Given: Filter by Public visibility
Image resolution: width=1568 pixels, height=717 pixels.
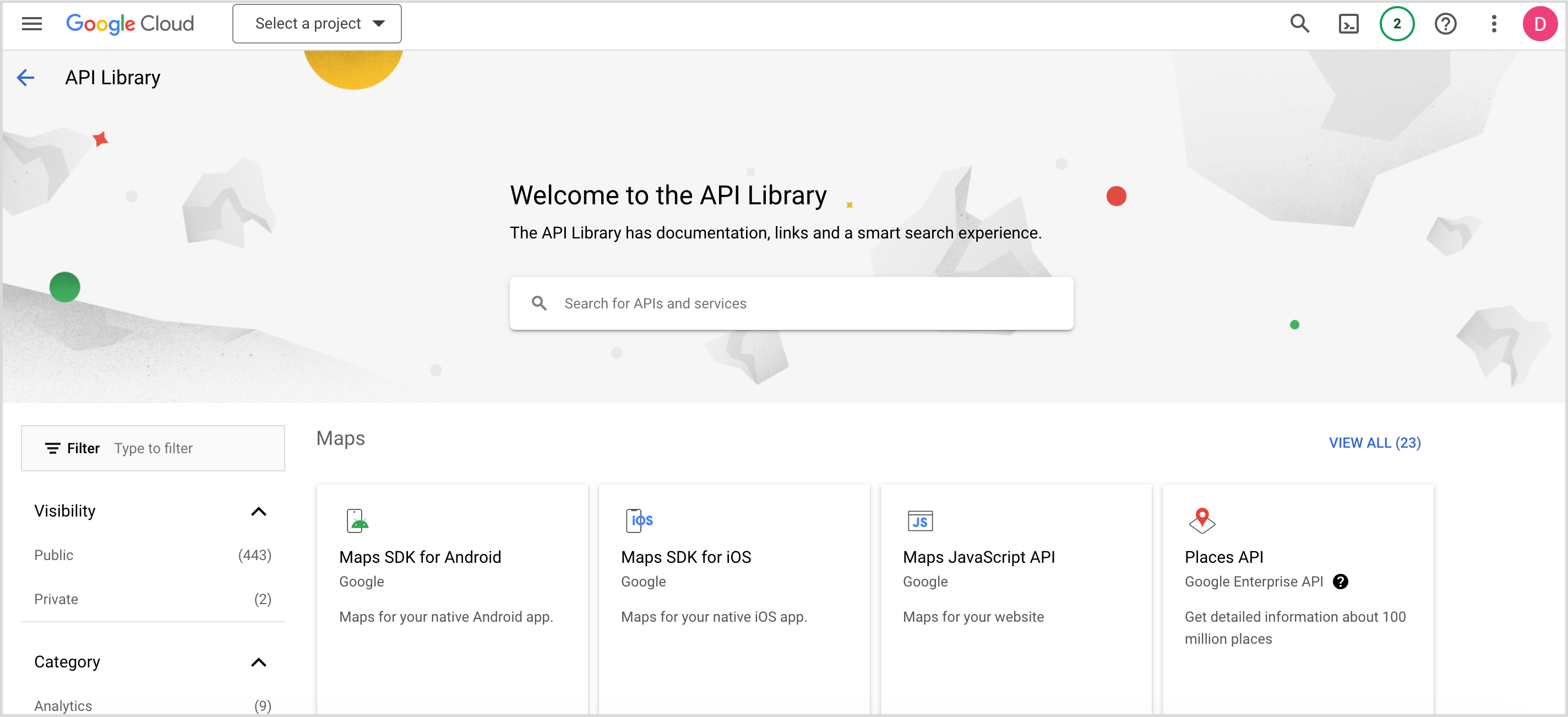Looking at the screenshot, I should click(53, 555).
